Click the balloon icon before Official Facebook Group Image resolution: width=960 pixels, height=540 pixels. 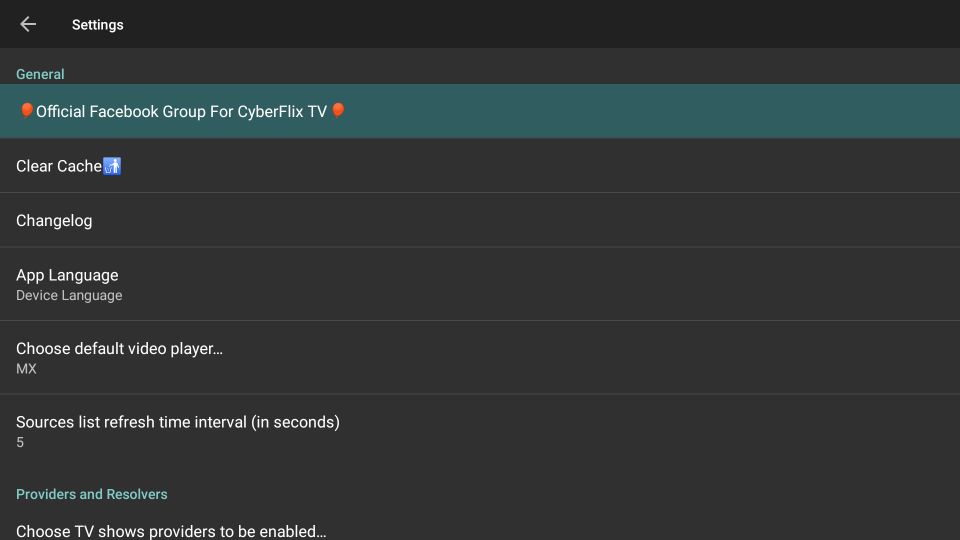pyautogui.click(x=26, y=111)
